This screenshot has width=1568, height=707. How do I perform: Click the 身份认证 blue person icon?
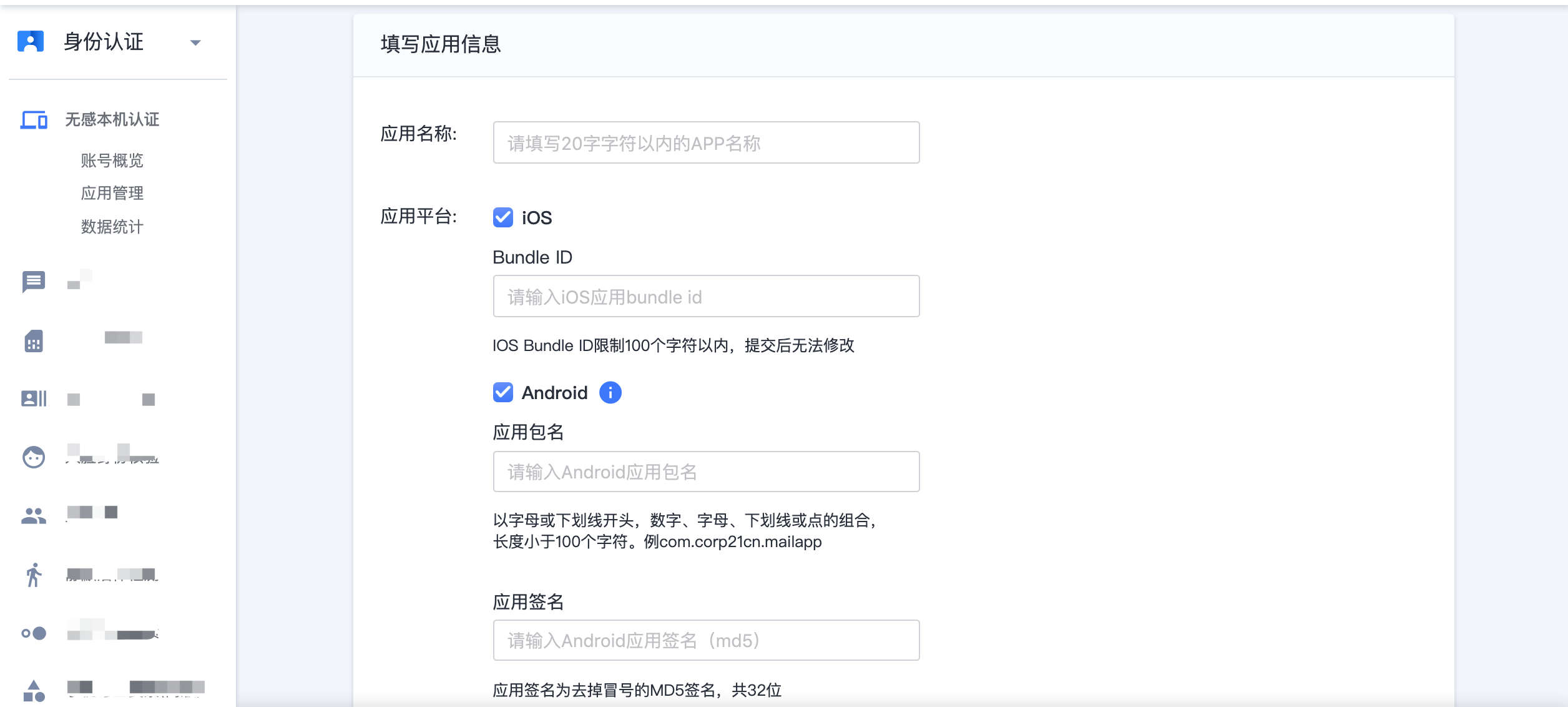pos(31,42)
